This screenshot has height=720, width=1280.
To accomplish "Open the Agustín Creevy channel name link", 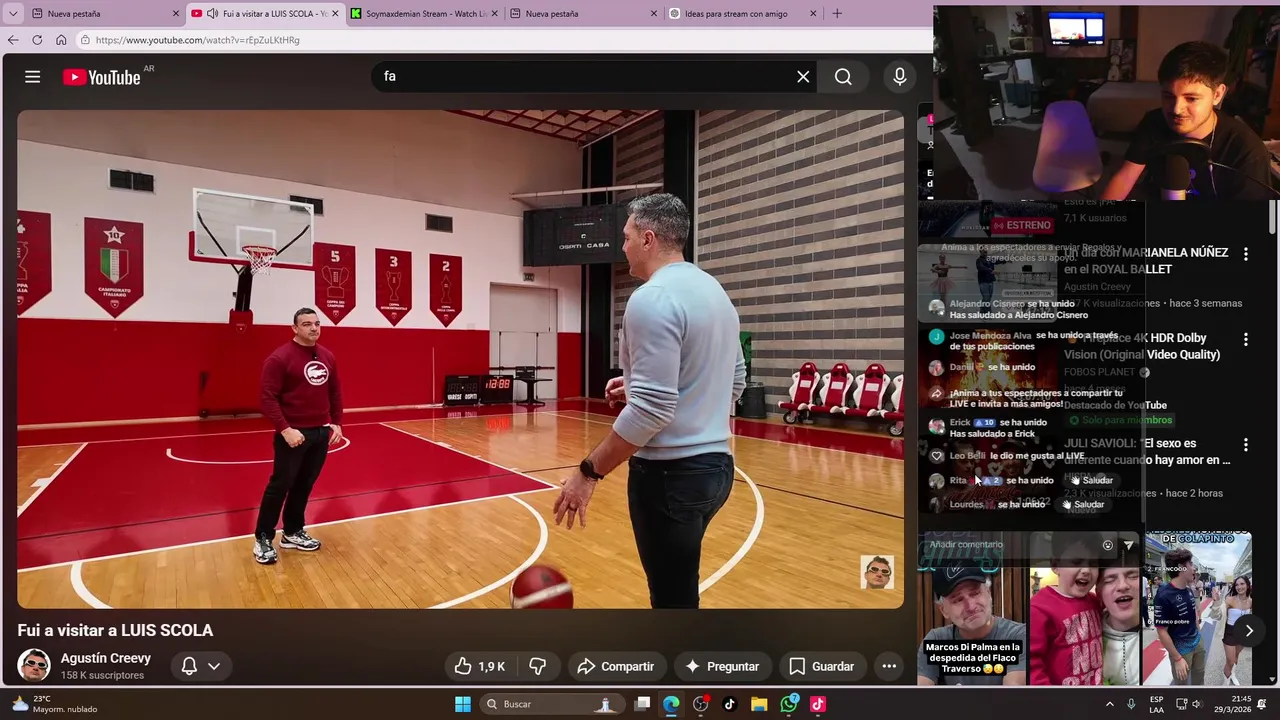I will click(106, 658).
